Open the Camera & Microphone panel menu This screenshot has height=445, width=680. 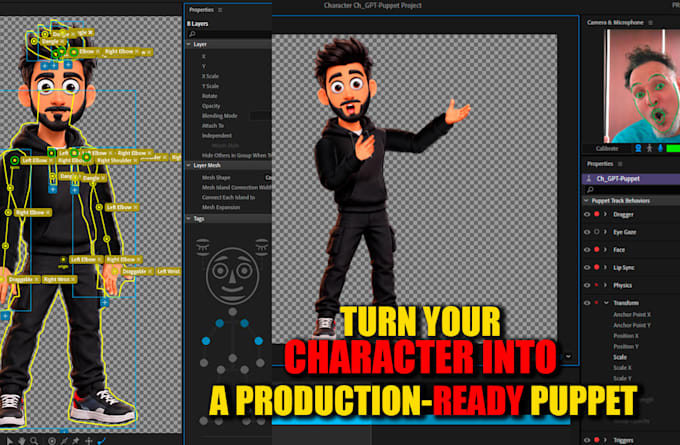pyautogui.click(x=650, y=22)
